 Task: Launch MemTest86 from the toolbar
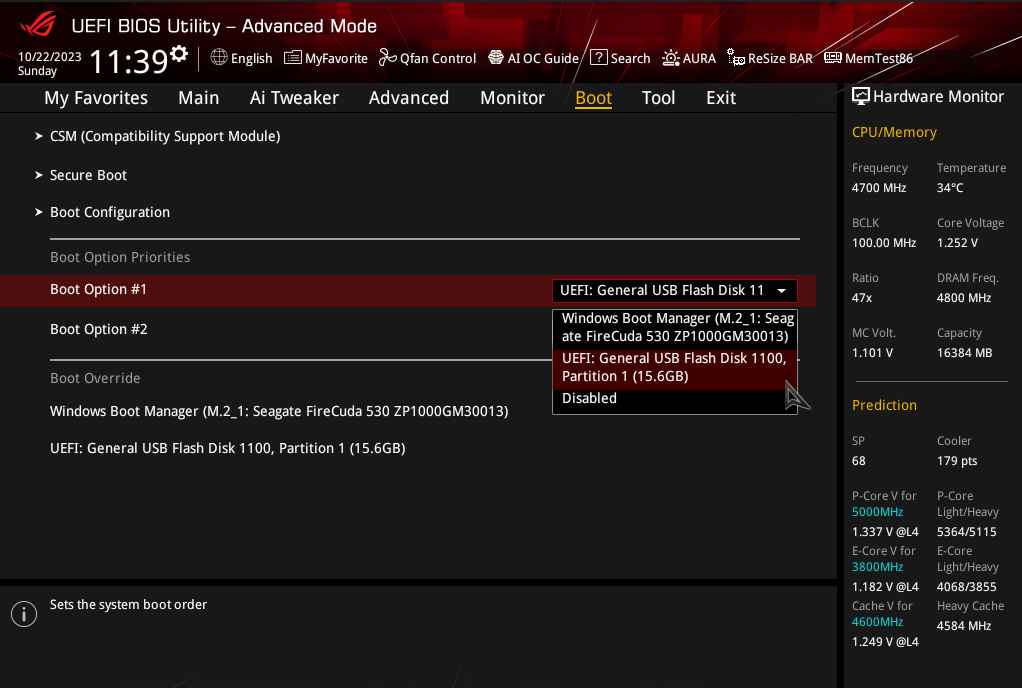click(868, 58)
